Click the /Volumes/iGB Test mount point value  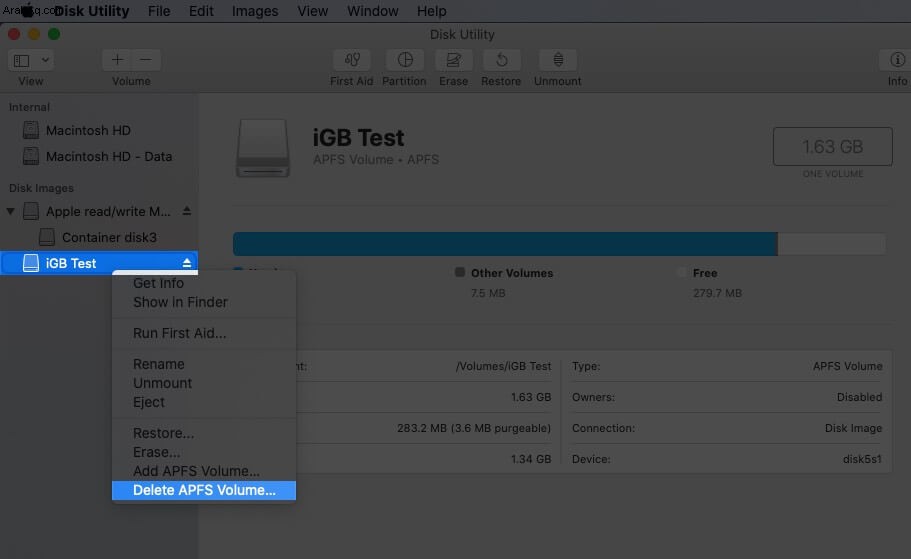[x=503, y=366]
